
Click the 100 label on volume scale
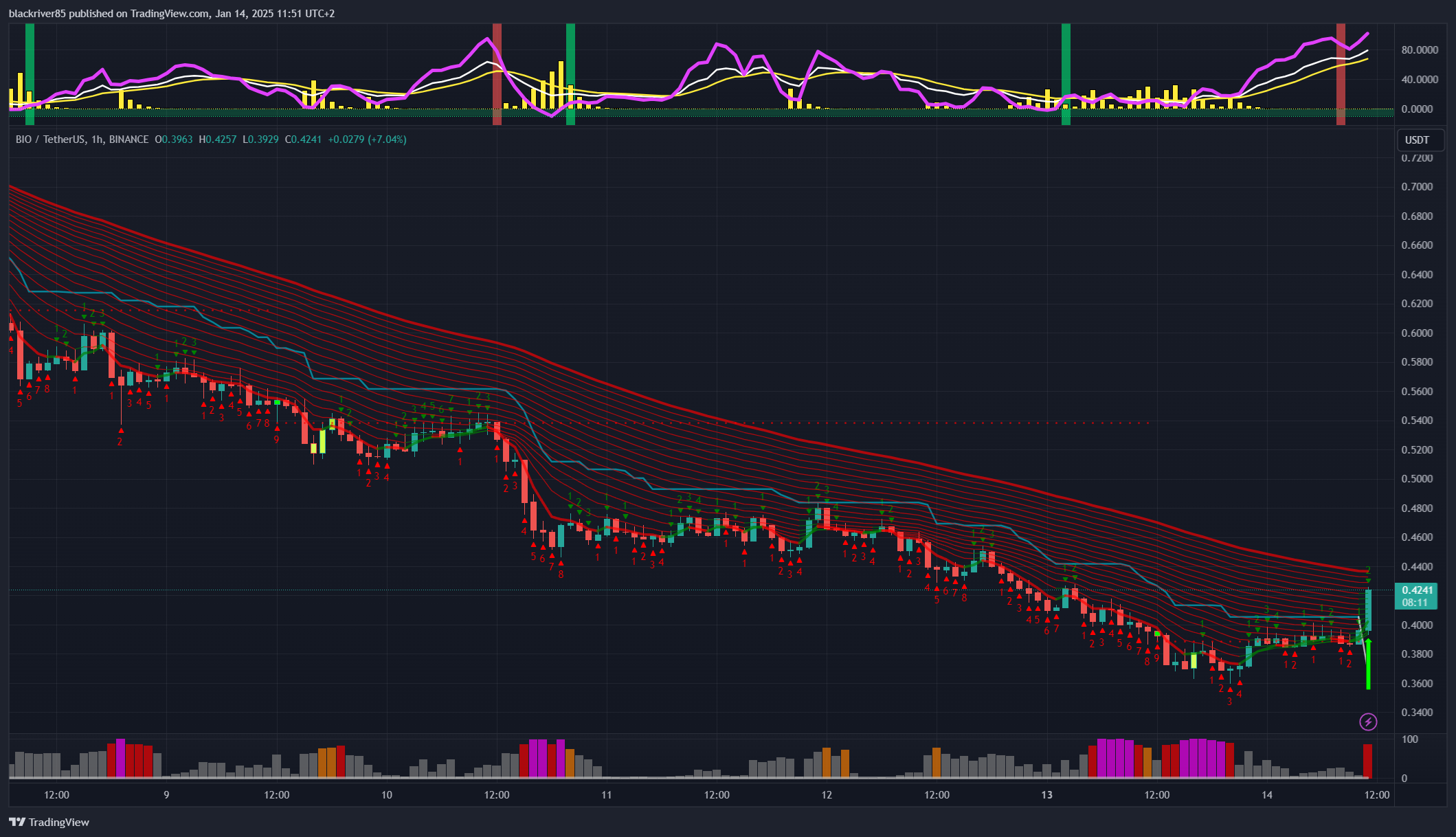[1409, 739]
